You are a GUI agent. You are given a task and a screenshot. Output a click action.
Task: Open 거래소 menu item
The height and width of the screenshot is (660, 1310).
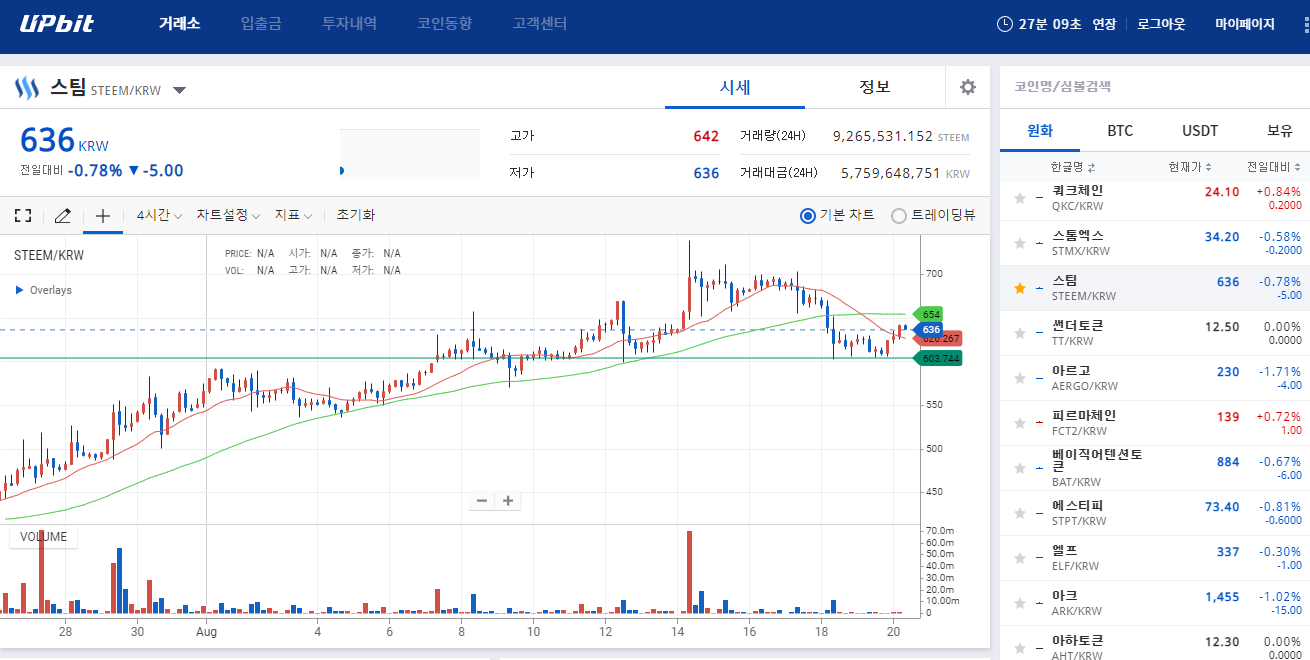[179, 23]
